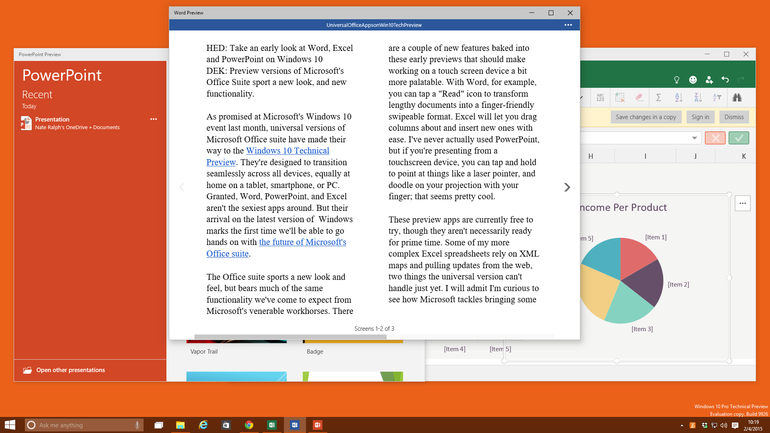The image size is (770, 433).
Task: Switch to PowerPoint Preview on the taskbar
Action: coord(317,425)
